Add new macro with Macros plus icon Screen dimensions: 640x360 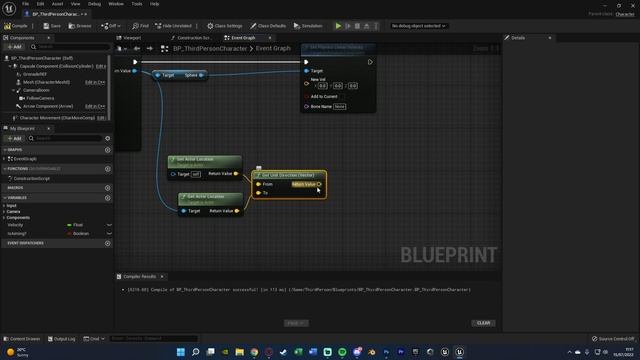108,188
